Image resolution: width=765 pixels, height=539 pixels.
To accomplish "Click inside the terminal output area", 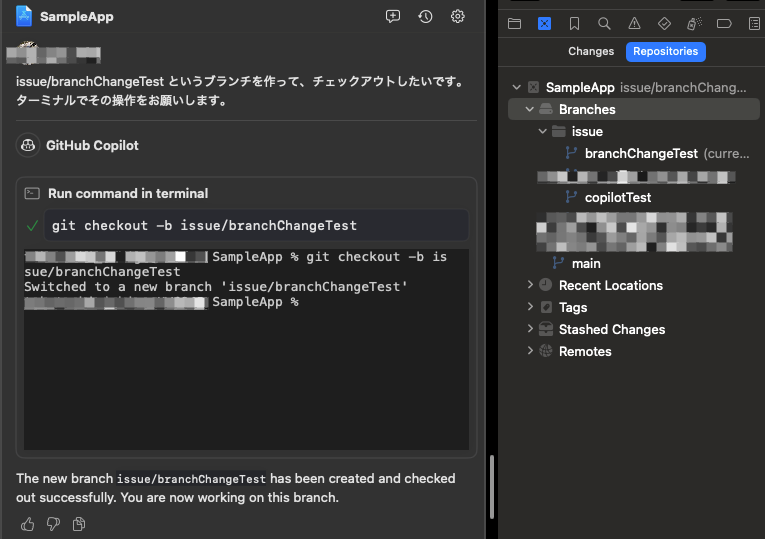I will (x=246, y=349).
